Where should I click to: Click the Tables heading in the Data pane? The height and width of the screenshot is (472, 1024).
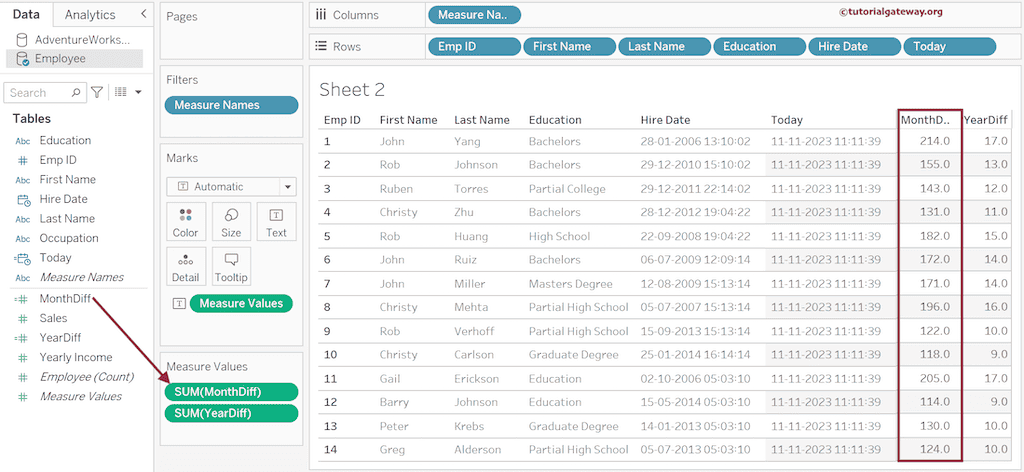[x=31, y=119]
